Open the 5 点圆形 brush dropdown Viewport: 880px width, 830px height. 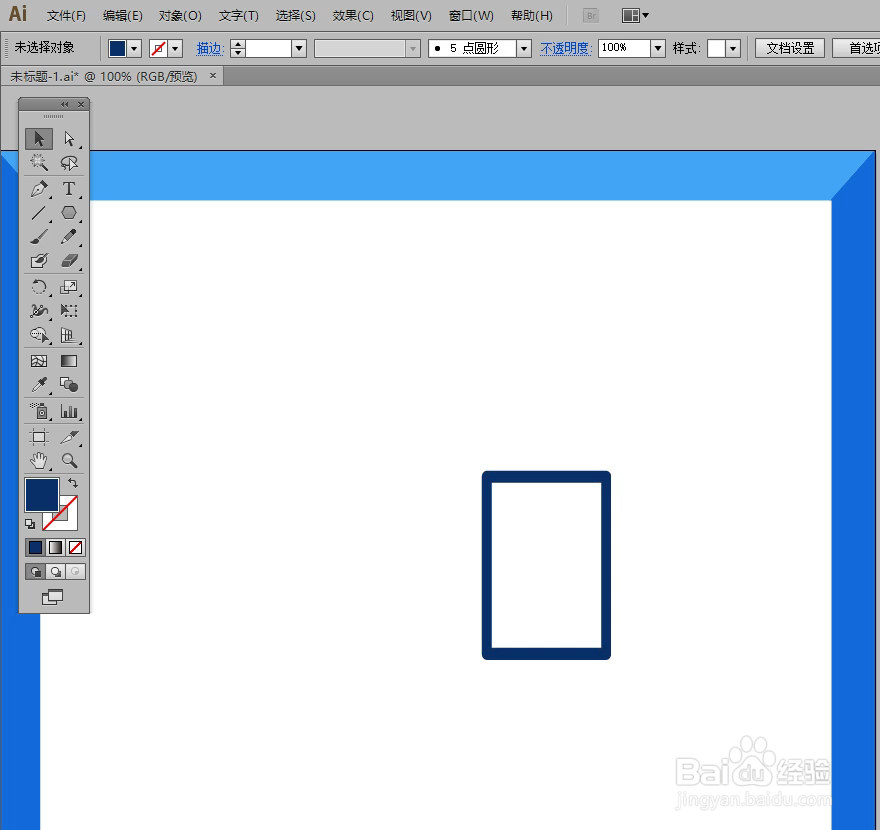[524, 49]
